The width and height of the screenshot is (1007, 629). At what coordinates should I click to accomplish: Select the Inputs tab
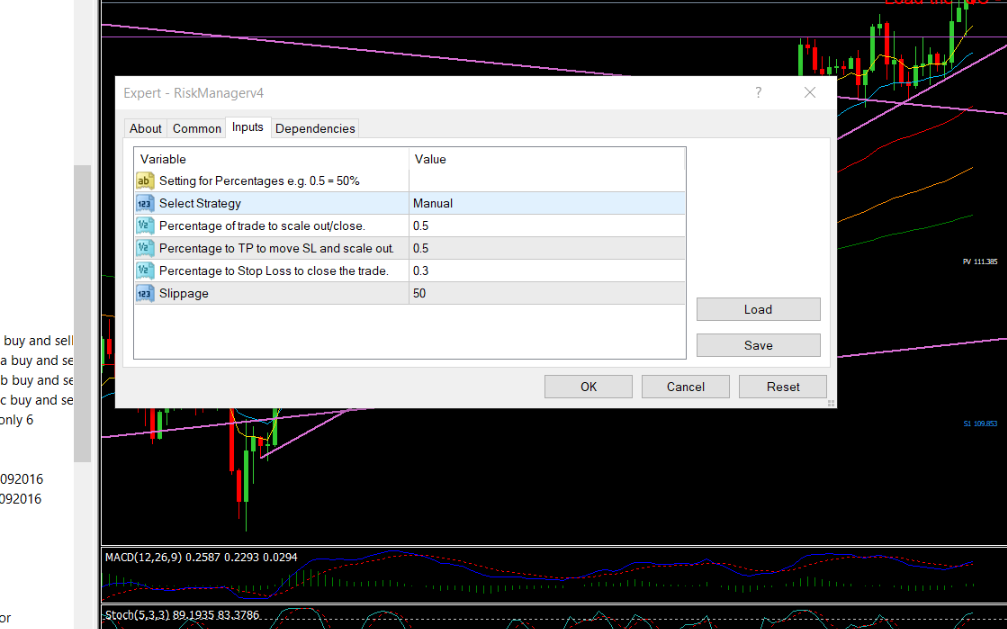coord(247,127)
